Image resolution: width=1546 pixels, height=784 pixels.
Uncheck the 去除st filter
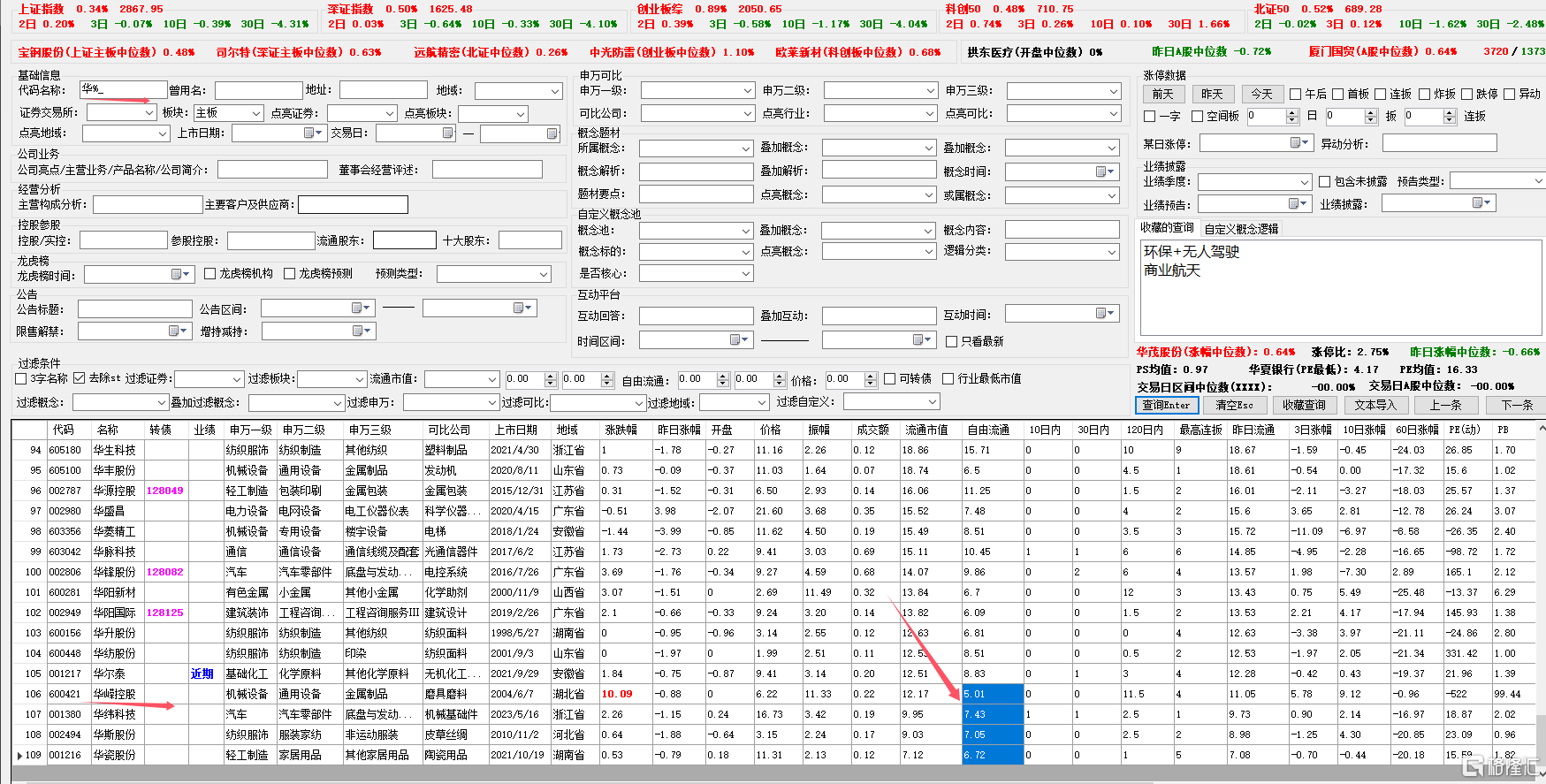[80, 378]
